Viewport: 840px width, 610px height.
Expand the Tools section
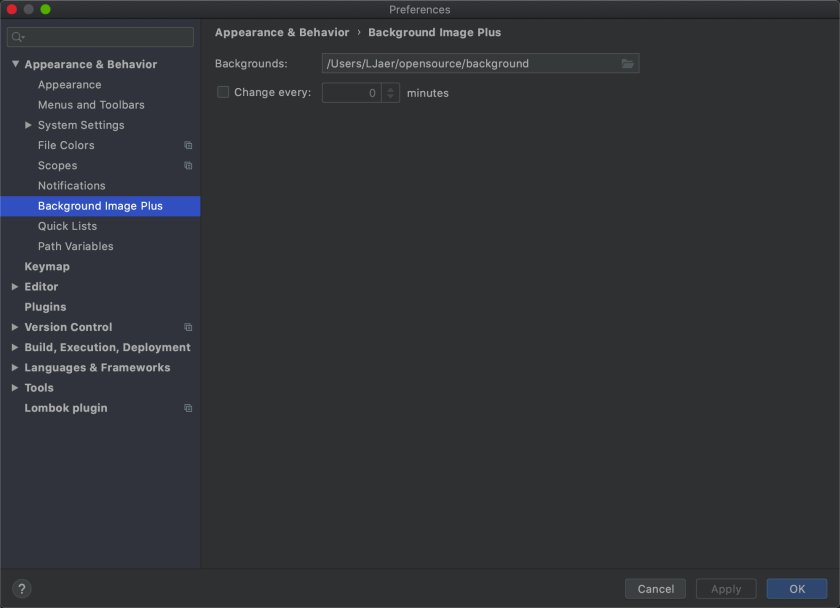(x=15, y=388)
